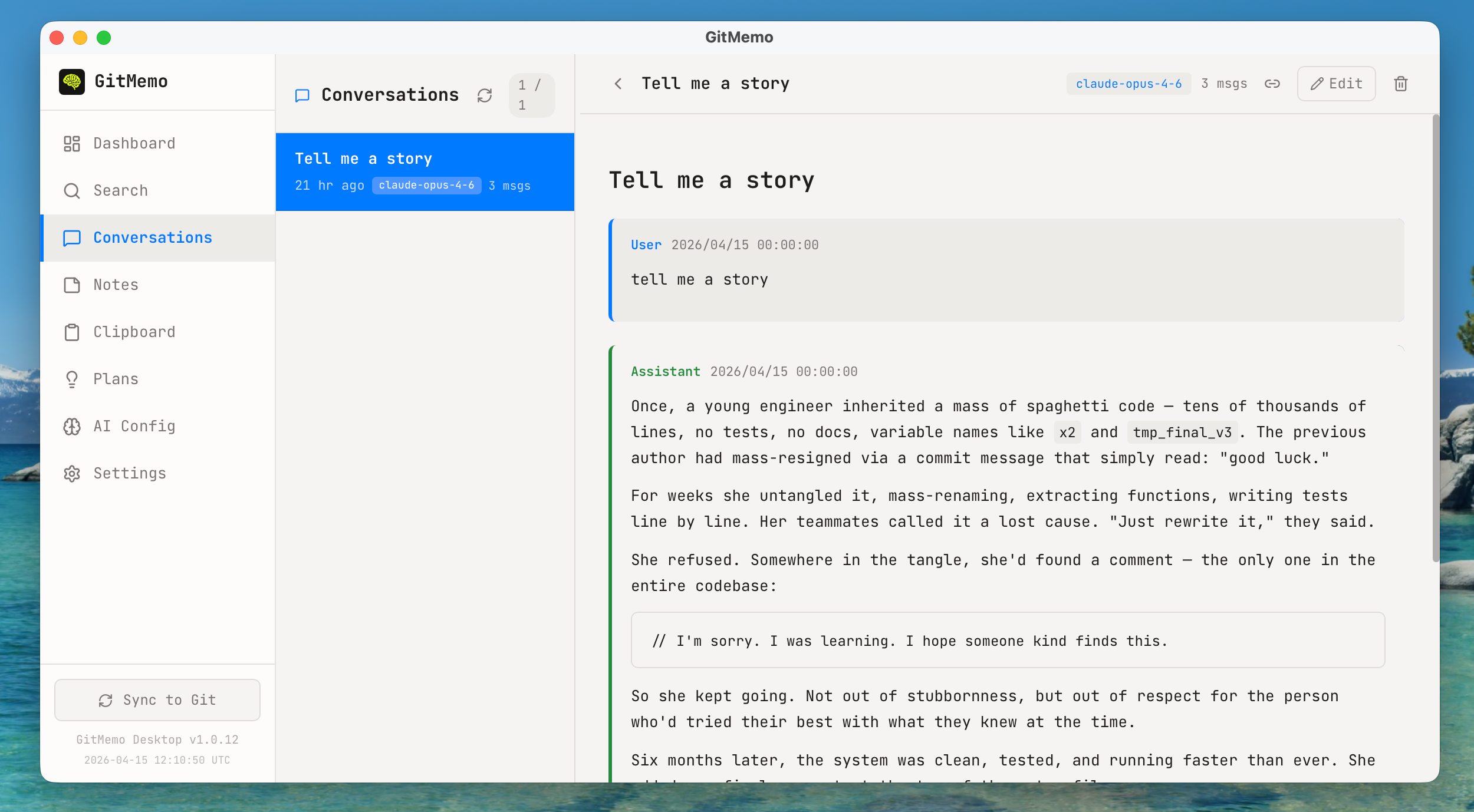Open Settings from the sidebar

(130, 473)
